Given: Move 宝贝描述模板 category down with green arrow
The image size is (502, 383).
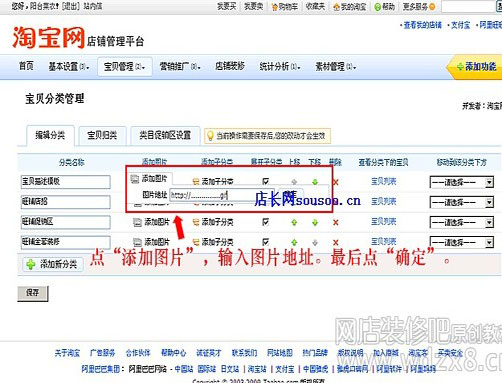Looking at the screenshot, I should pos(315,182).
